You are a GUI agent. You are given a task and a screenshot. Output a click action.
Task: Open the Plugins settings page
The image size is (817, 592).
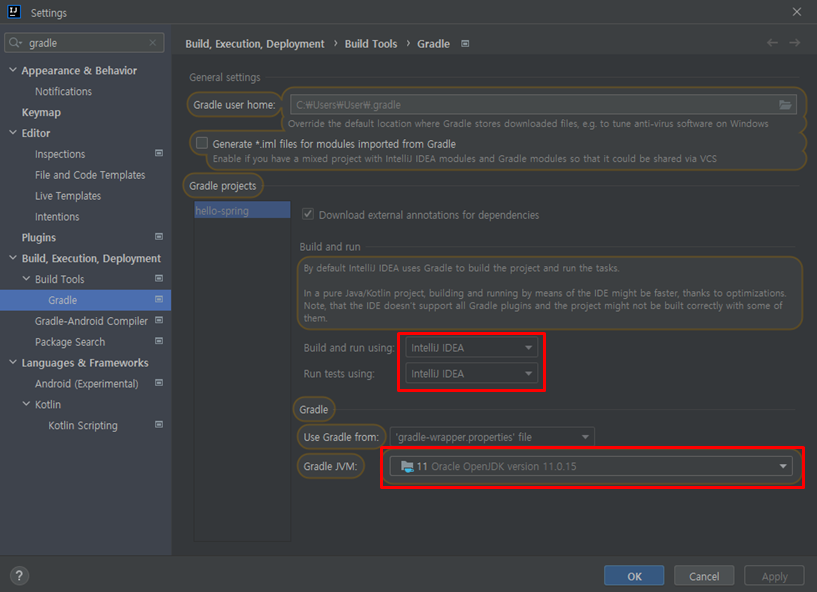pos(39,238)
